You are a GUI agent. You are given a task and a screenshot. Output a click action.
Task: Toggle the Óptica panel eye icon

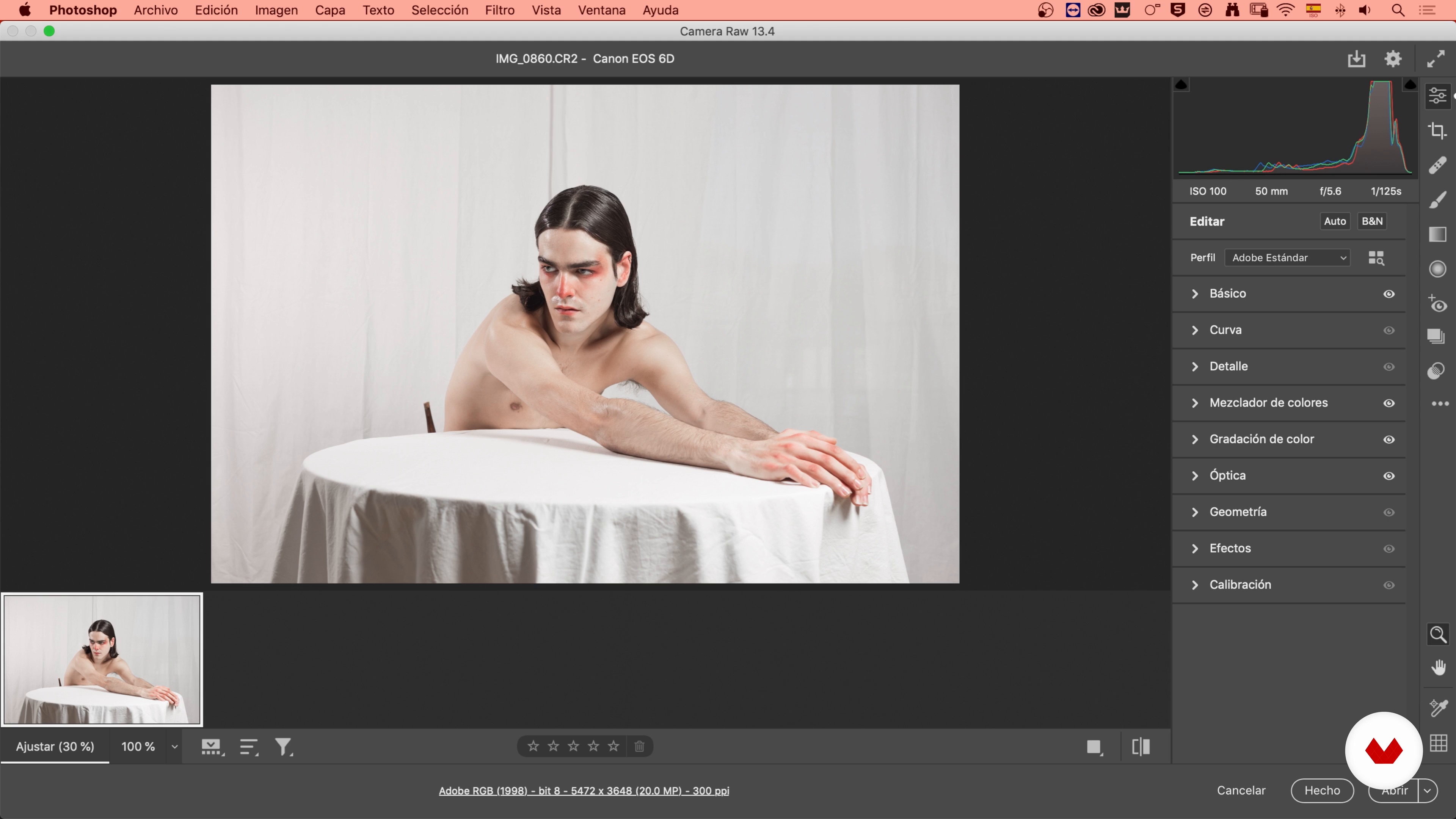(x=1389, y=476)
